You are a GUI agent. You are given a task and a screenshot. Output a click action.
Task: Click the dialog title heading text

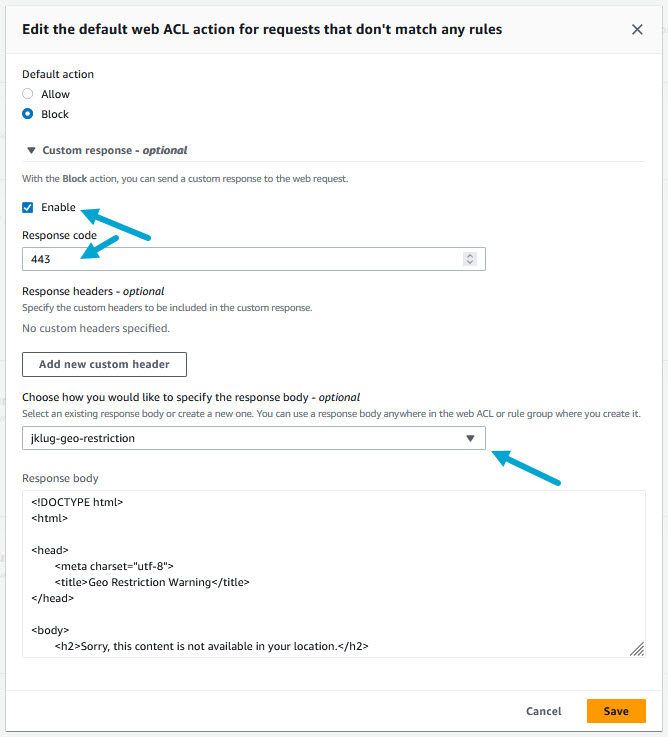pos(262,30)
